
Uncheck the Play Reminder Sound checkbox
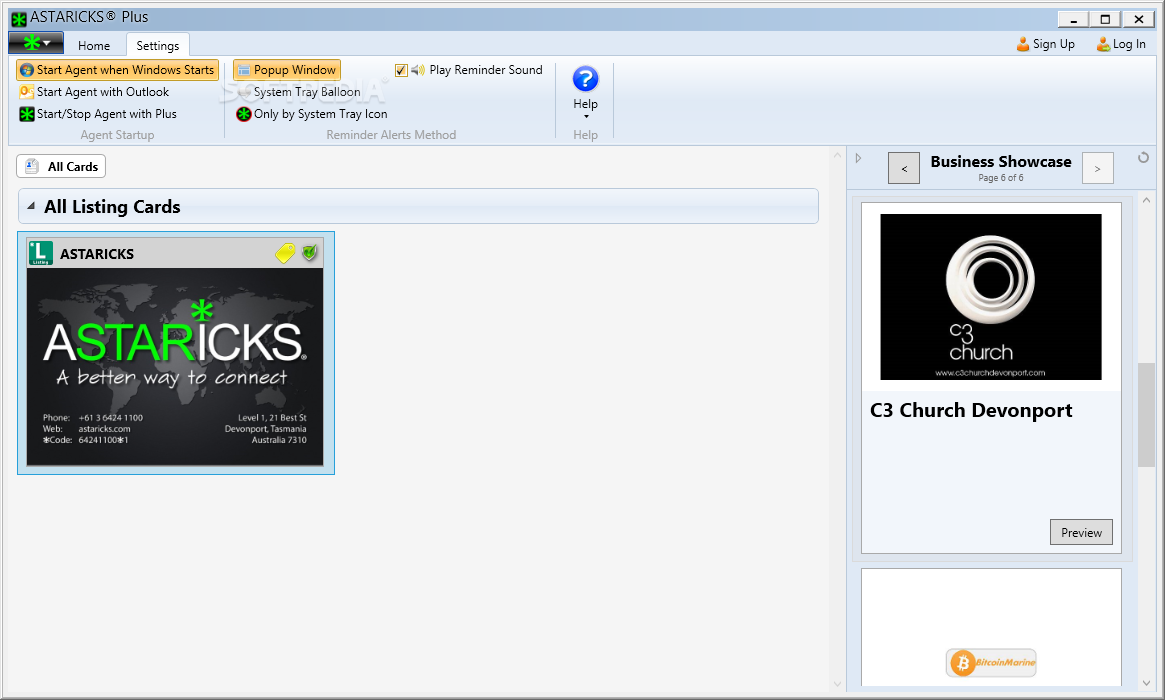point(401,70)
